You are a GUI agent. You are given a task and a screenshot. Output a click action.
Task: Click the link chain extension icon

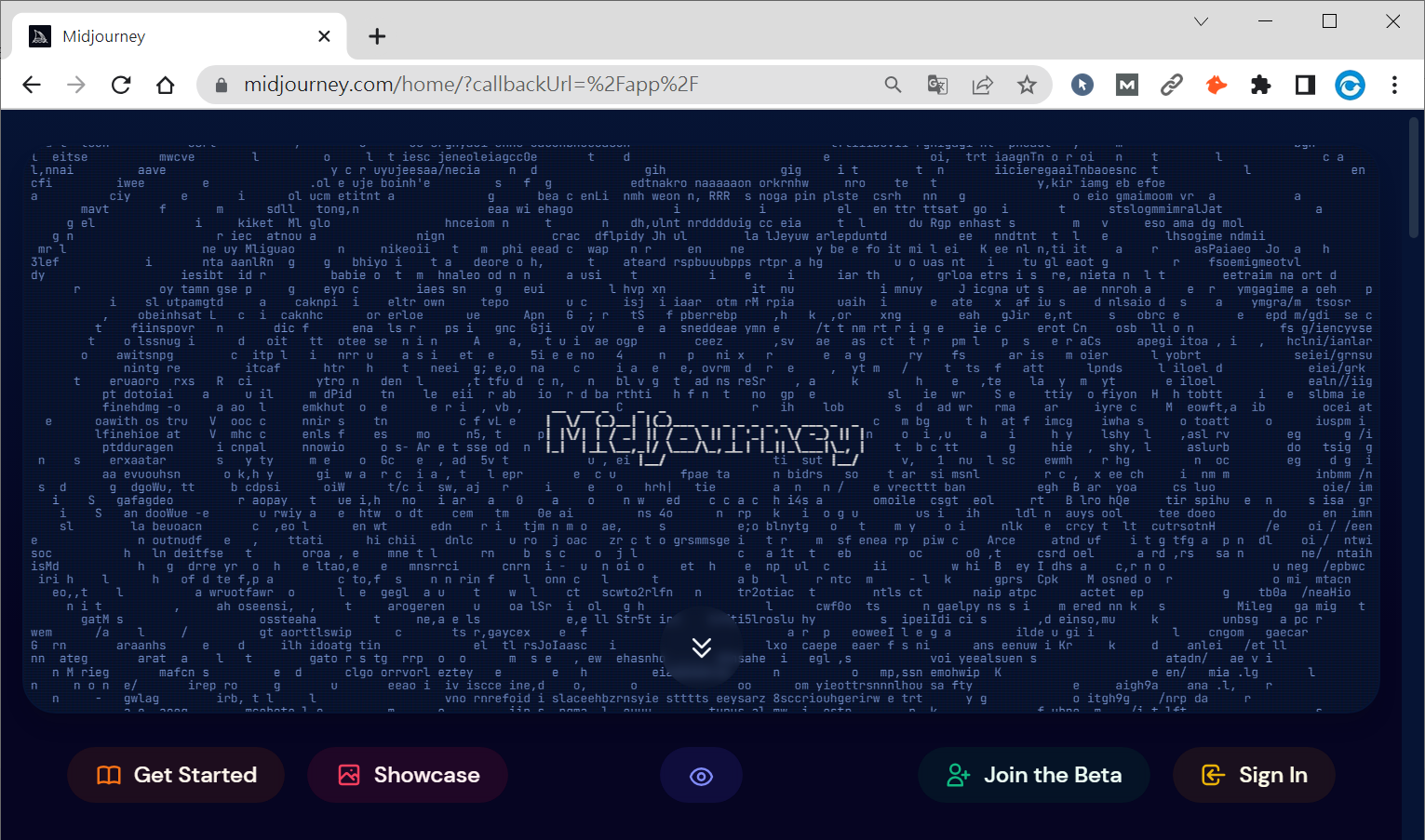pyautogui.click(x=1172, y=86)
